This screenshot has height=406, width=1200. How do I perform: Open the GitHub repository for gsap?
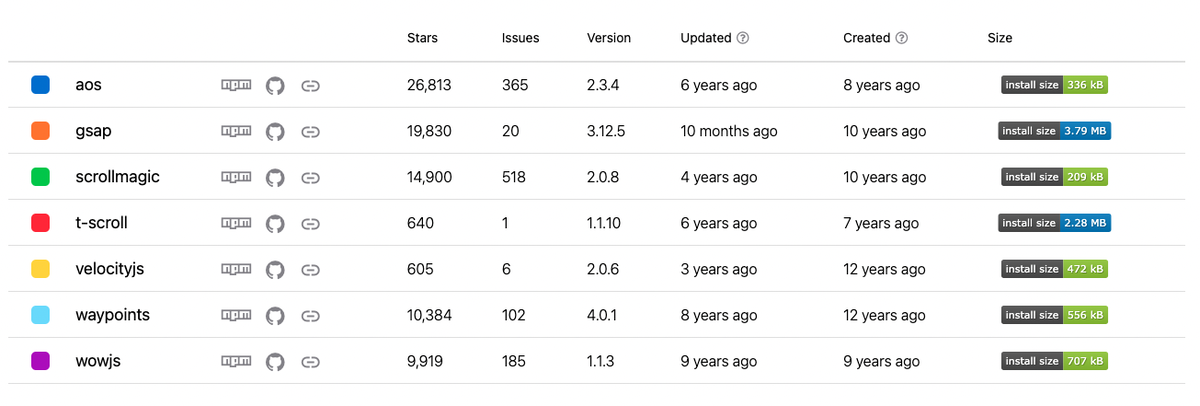click(275, 131)
